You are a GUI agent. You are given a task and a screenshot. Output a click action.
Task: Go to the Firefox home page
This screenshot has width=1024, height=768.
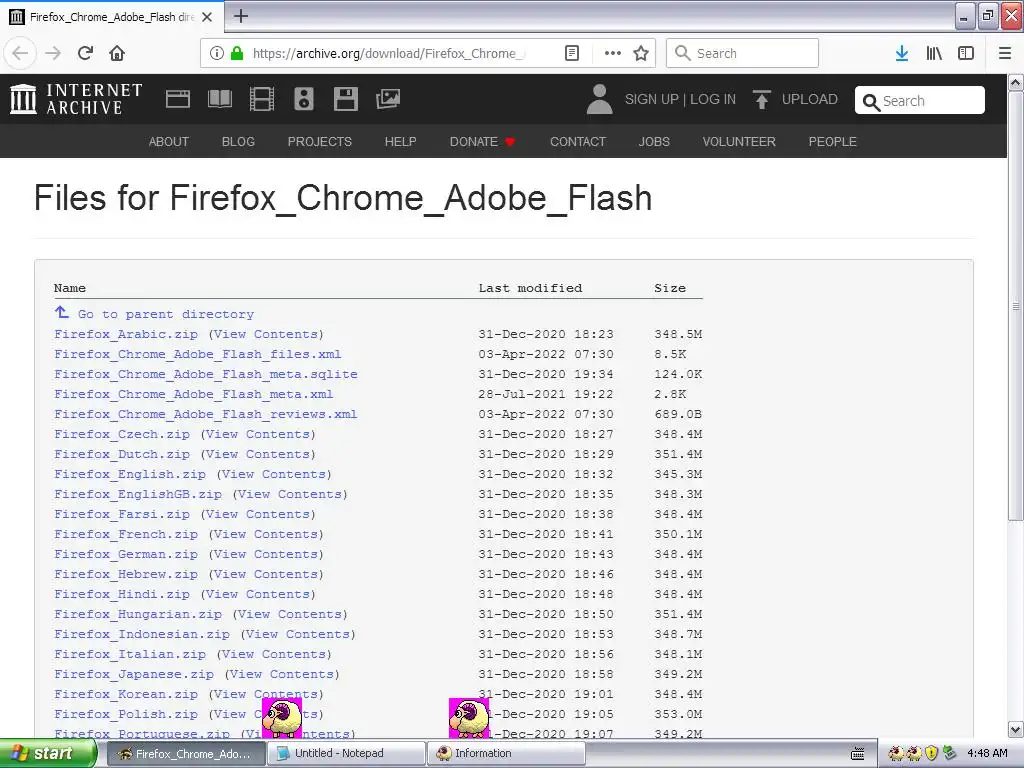pos(117,53)
